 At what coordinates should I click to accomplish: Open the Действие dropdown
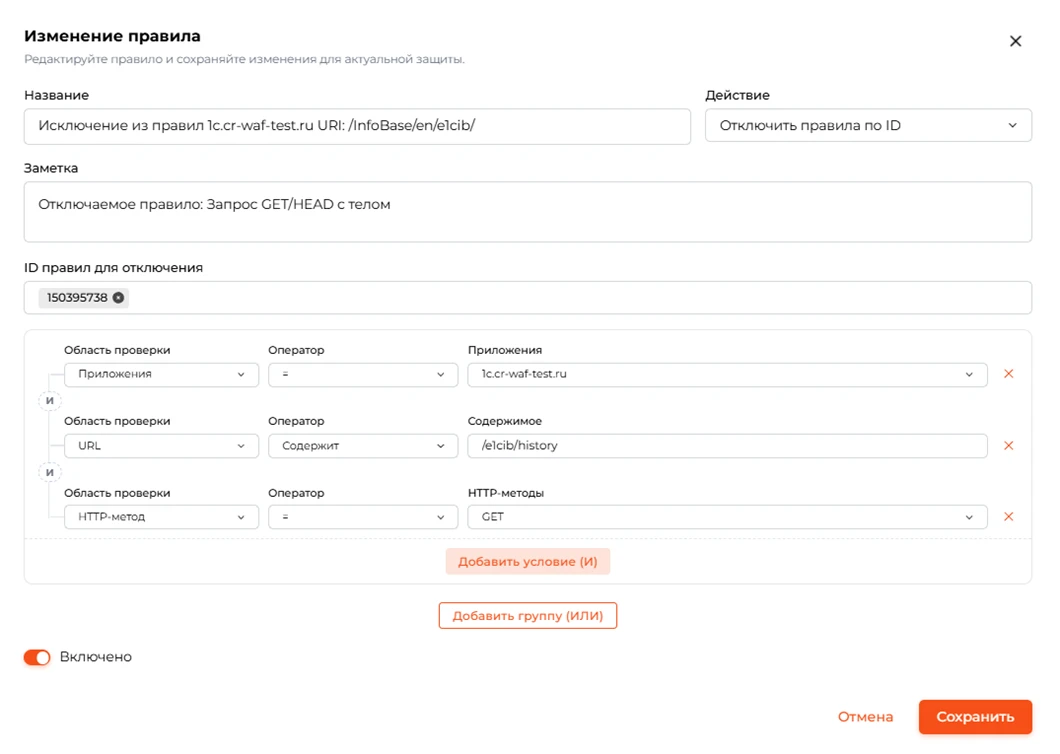868,125
